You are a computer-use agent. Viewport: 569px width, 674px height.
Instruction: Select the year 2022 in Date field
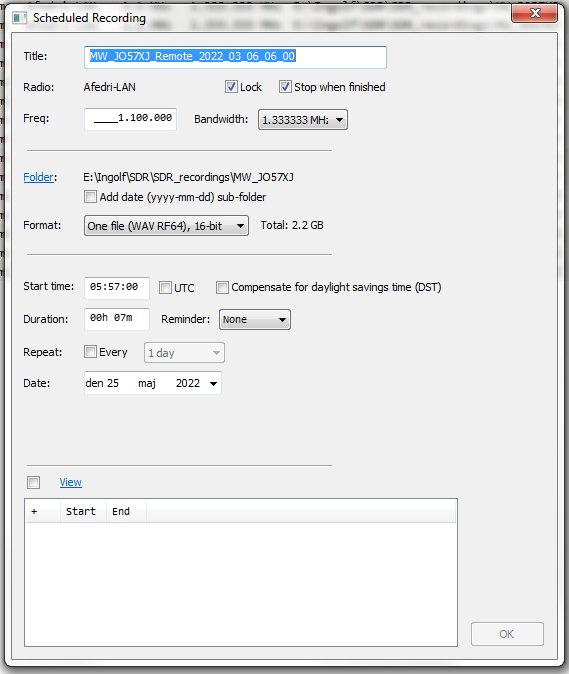pos(188,383)
